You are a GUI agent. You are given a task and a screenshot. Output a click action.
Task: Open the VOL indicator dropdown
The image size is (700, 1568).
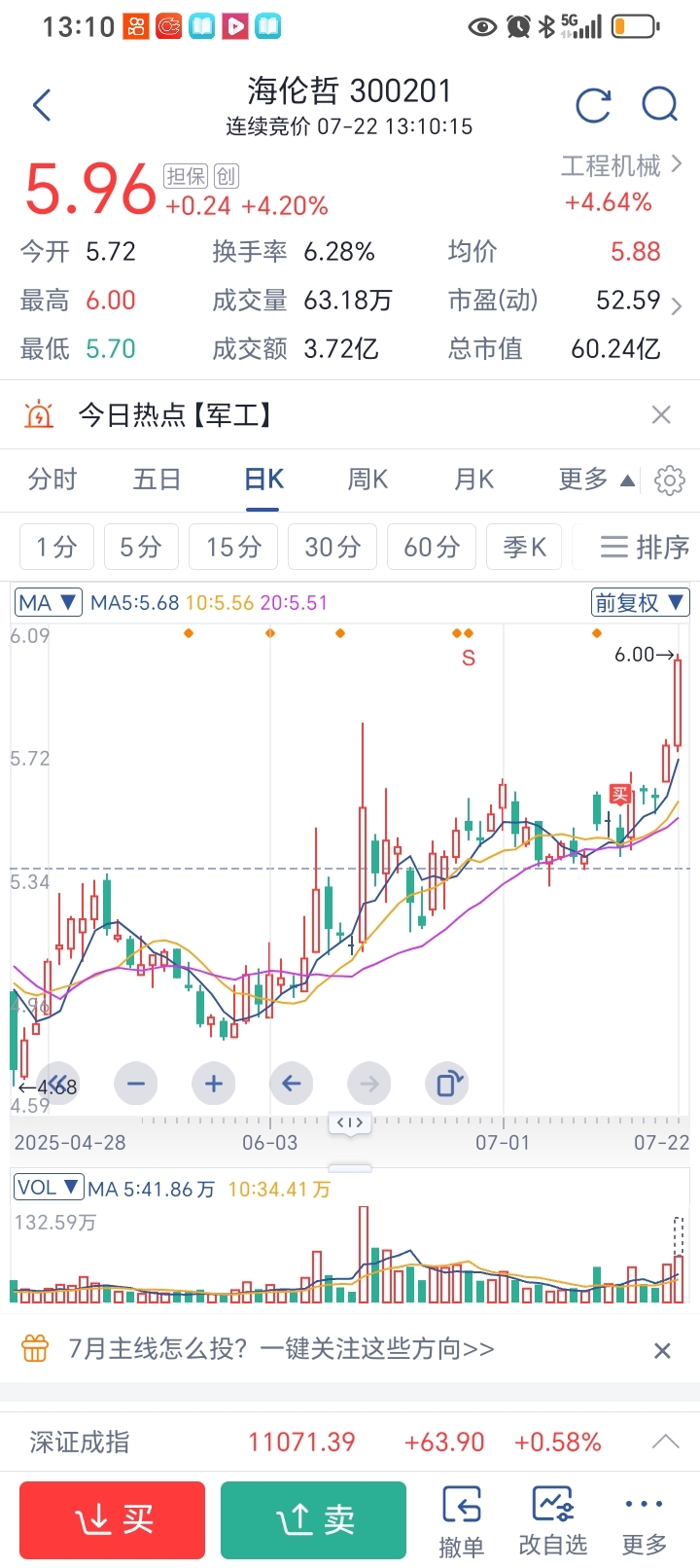pos(49,1187)
